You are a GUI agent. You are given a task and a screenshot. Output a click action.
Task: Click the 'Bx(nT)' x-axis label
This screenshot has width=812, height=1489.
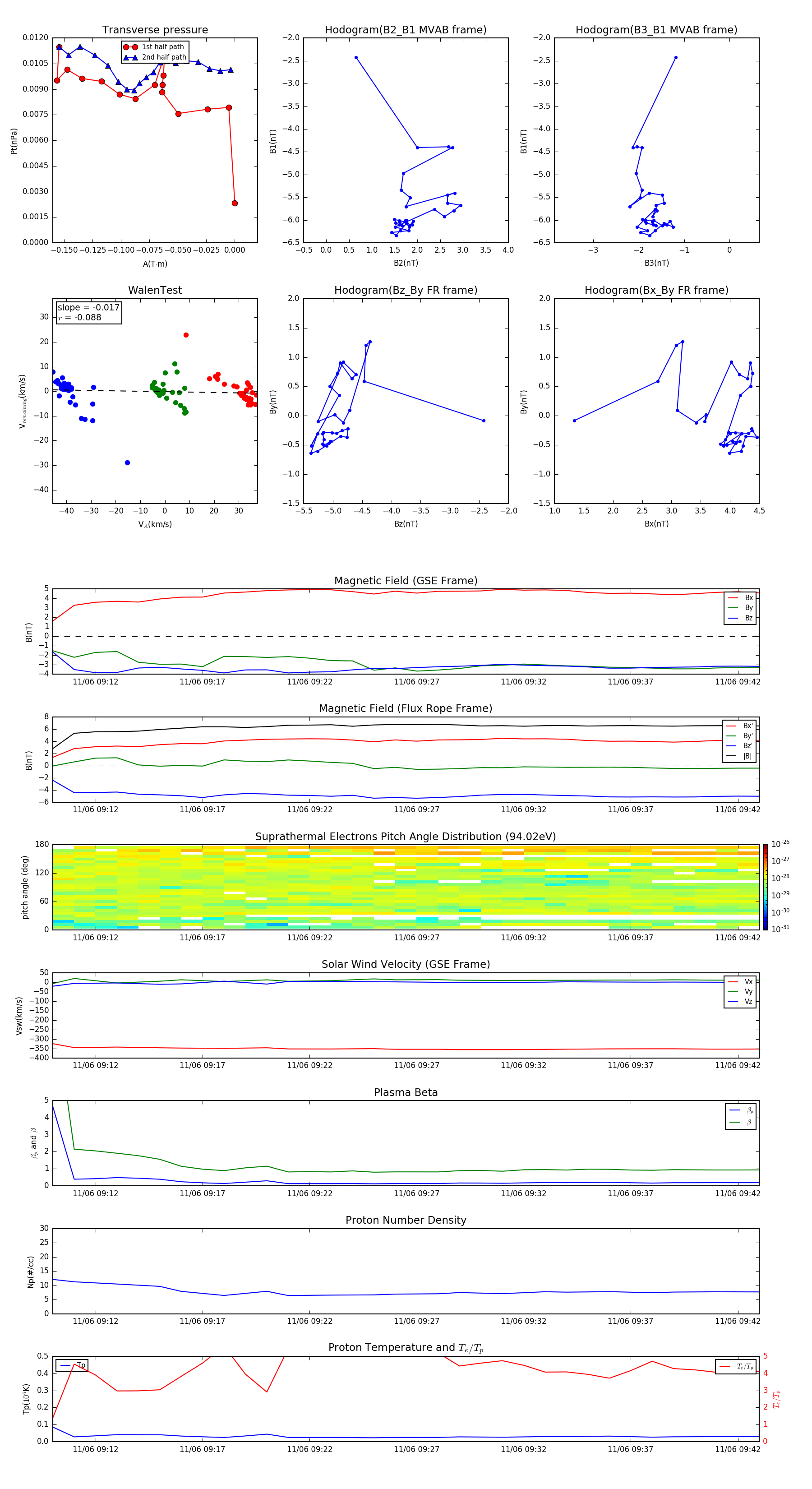(x=656, y=524)
